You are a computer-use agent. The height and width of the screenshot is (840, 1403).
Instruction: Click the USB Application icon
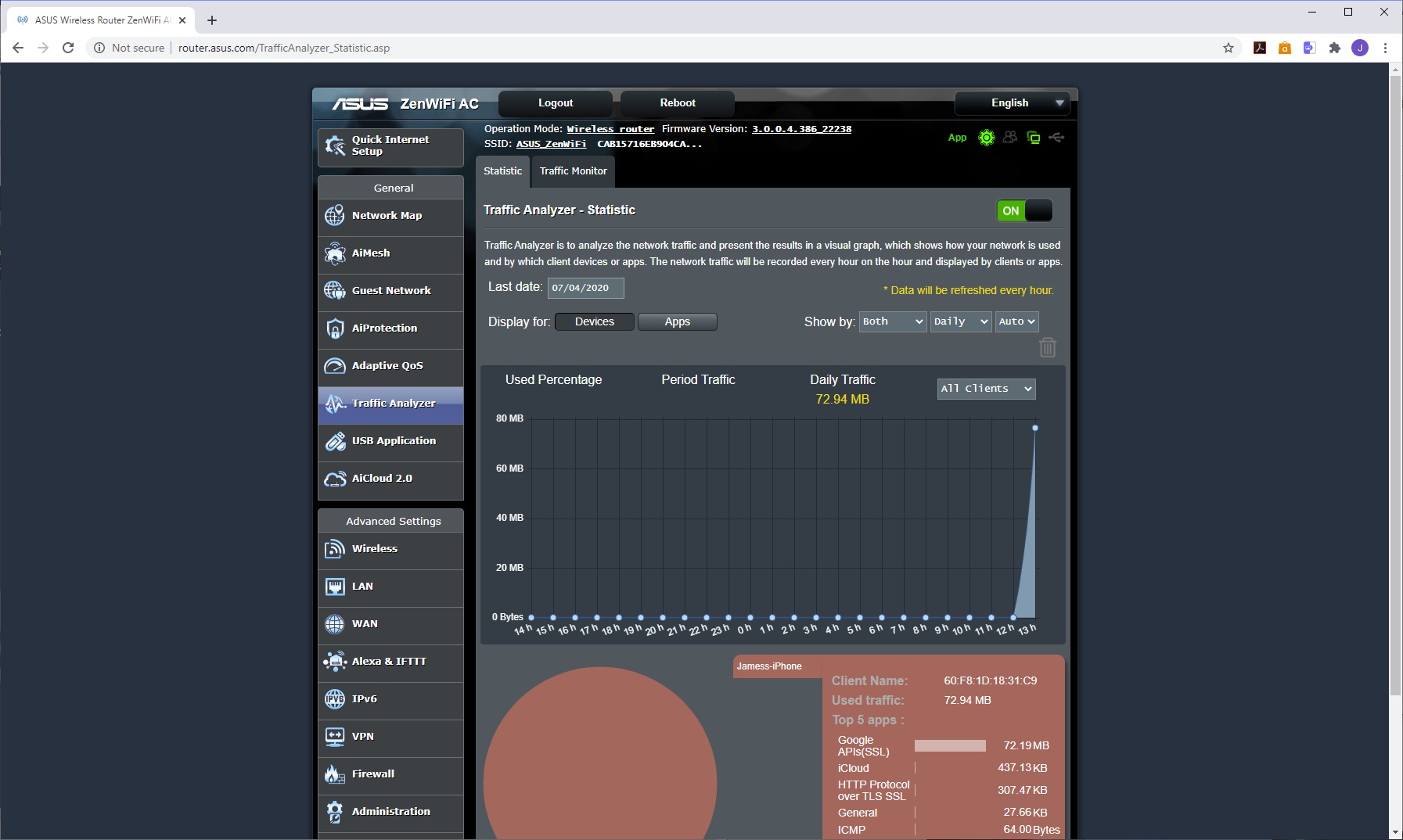point(335,440)
